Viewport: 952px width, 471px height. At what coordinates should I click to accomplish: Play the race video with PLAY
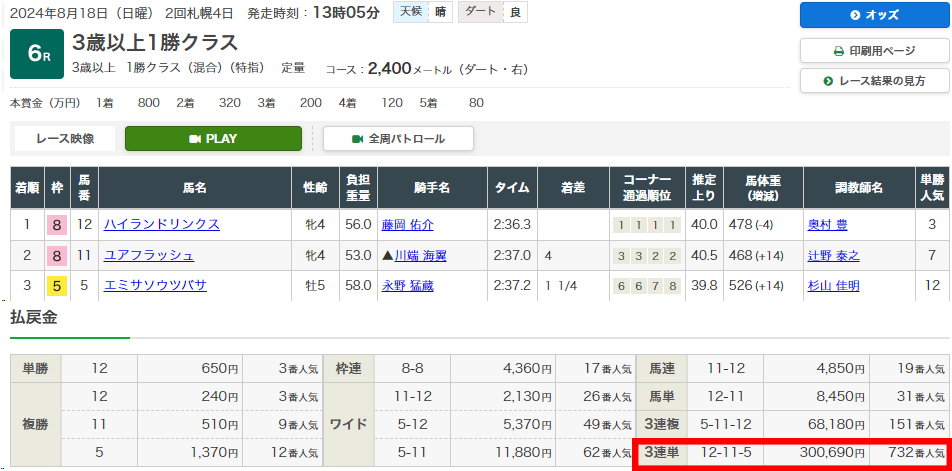click(x=213, y=138)
